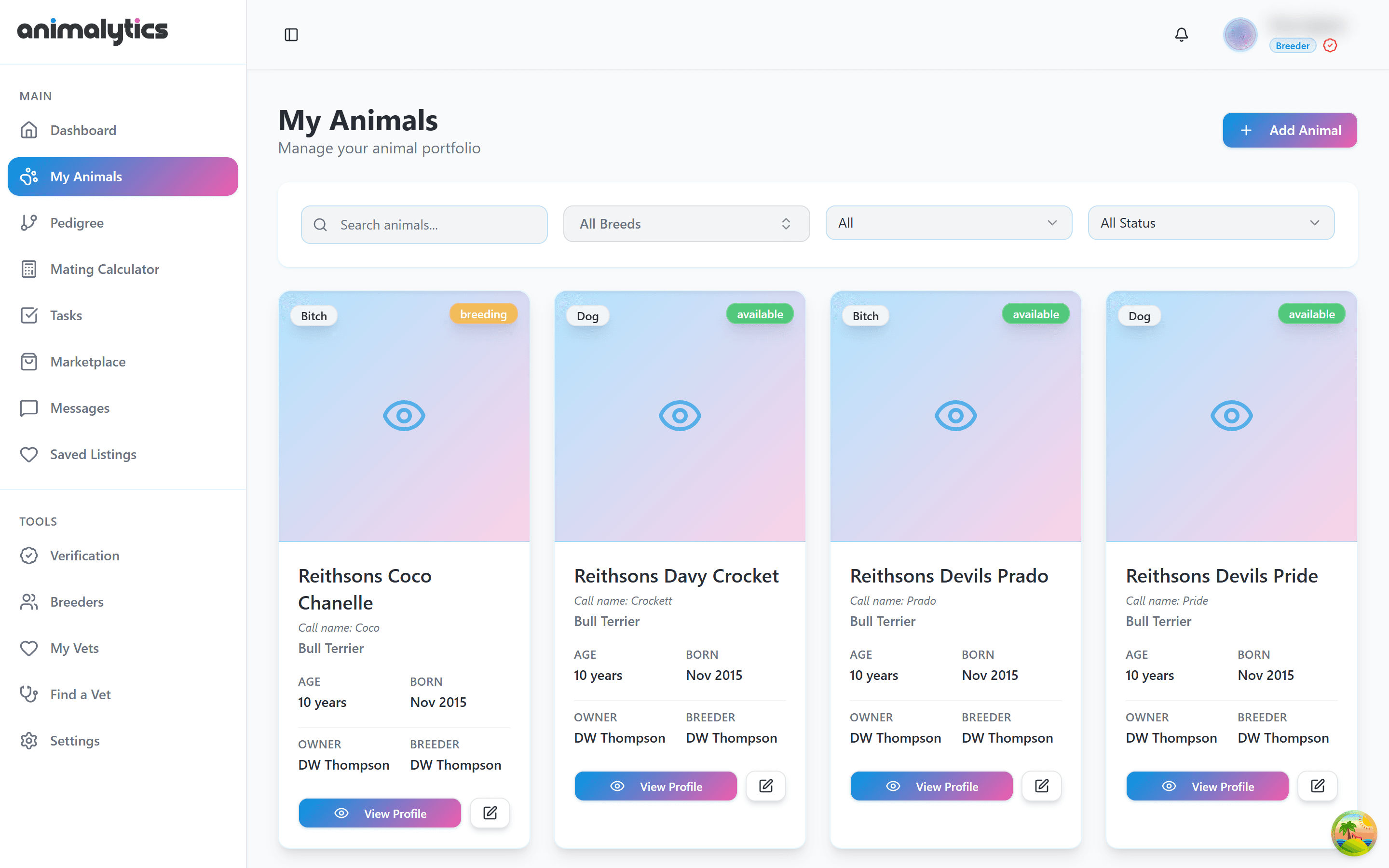Edit Reithsons Davy Crocket with pencil icon
This screenshot has height=868, width=1389.
click(766, 786)
